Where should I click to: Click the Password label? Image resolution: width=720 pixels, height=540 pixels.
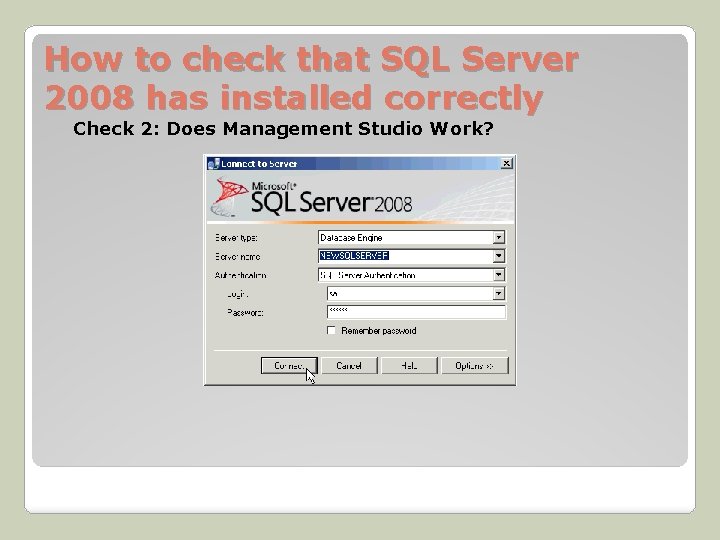(245, 312)
